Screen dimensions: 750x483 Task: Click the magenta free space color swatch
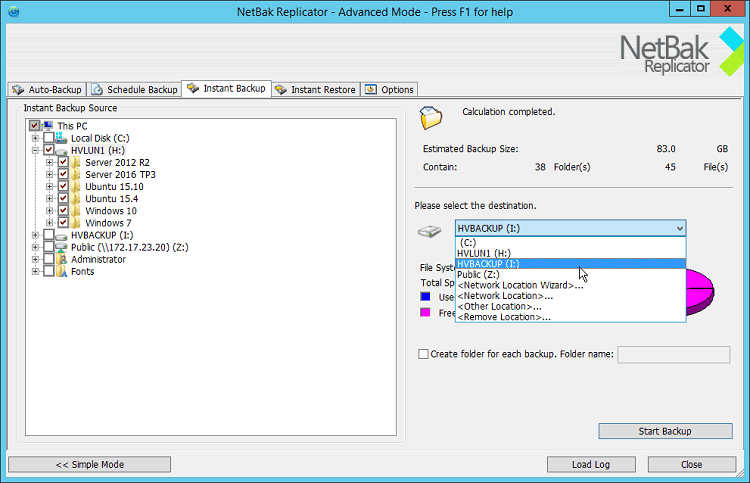click(x=427, y=312)
